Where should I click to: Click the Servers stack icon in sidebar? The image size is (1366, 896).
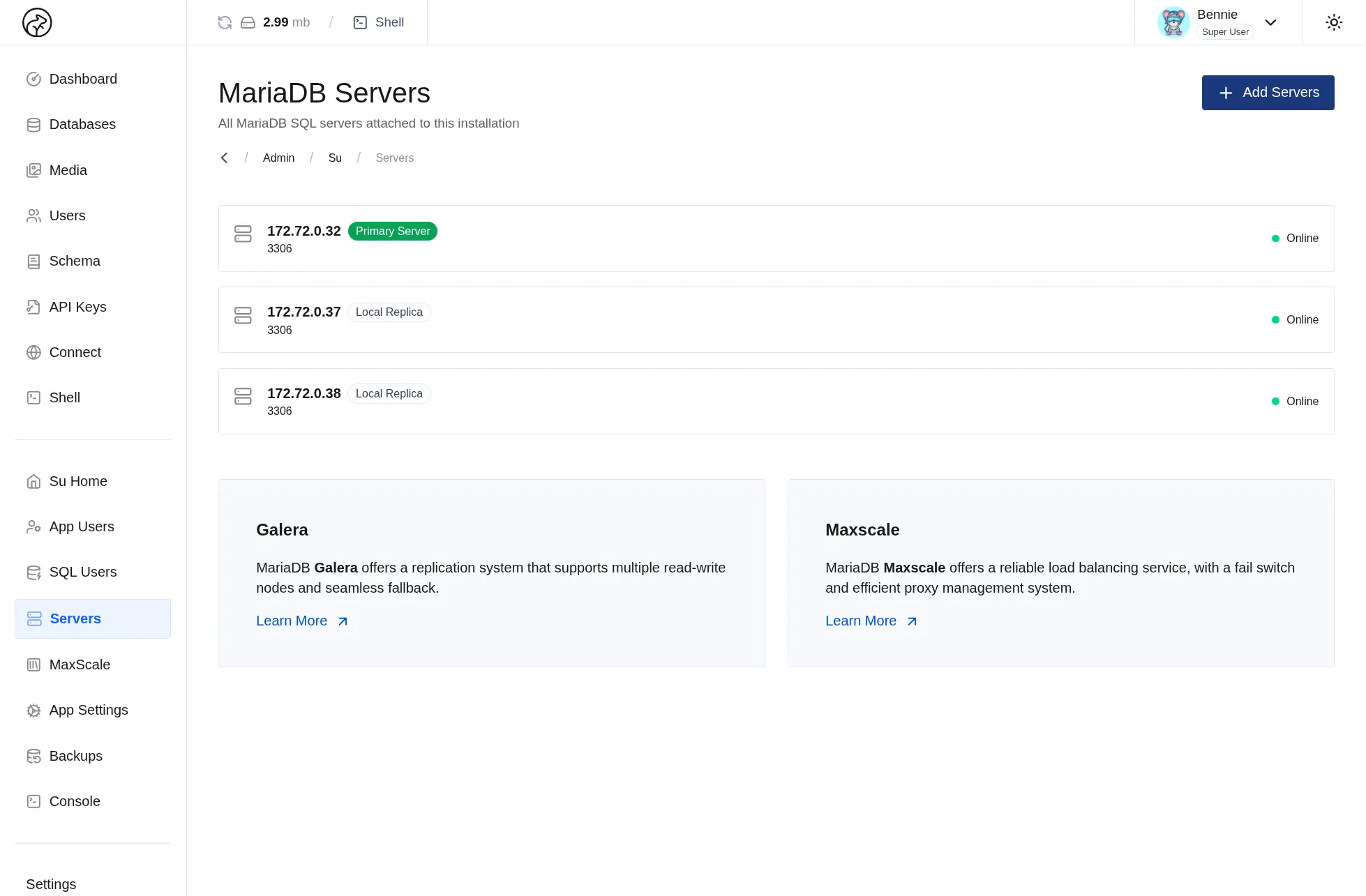click(x=34, y=618)
